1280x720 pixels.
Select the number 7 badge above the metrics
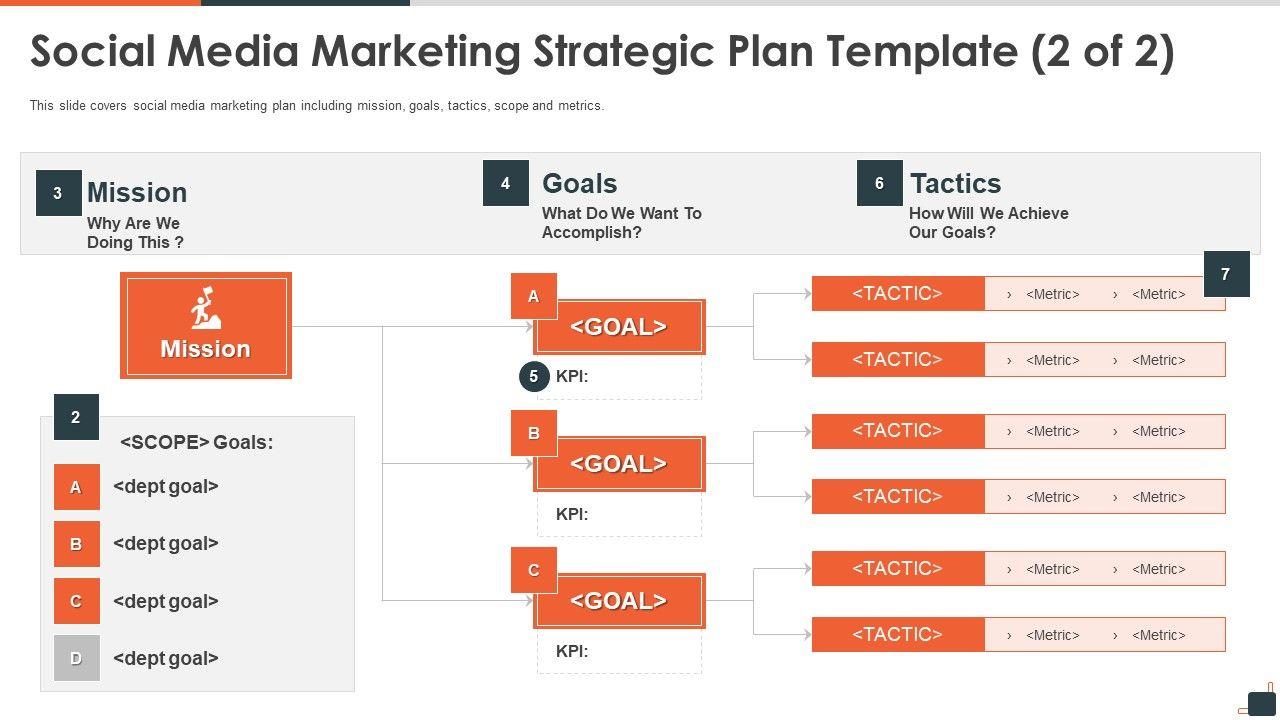pos(1225,274)
